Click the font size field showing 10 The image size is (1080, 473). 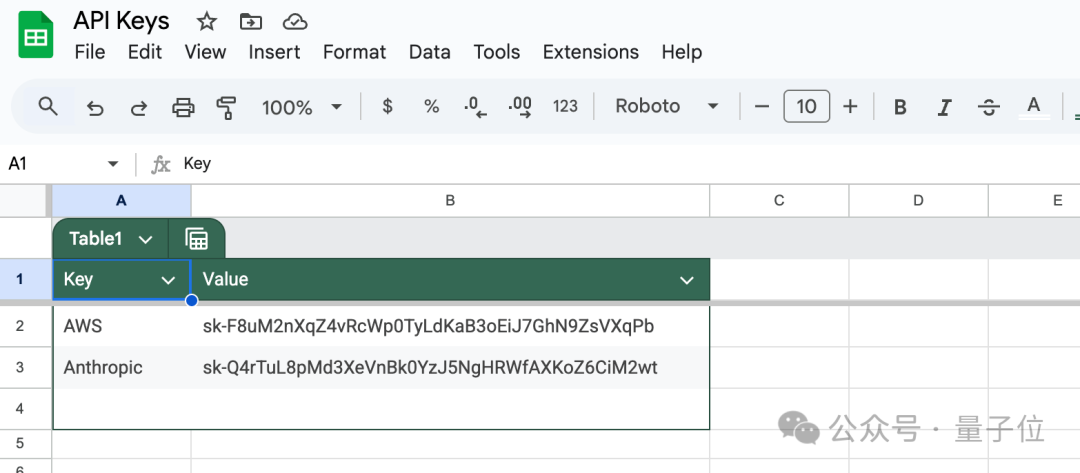[807, 106]
